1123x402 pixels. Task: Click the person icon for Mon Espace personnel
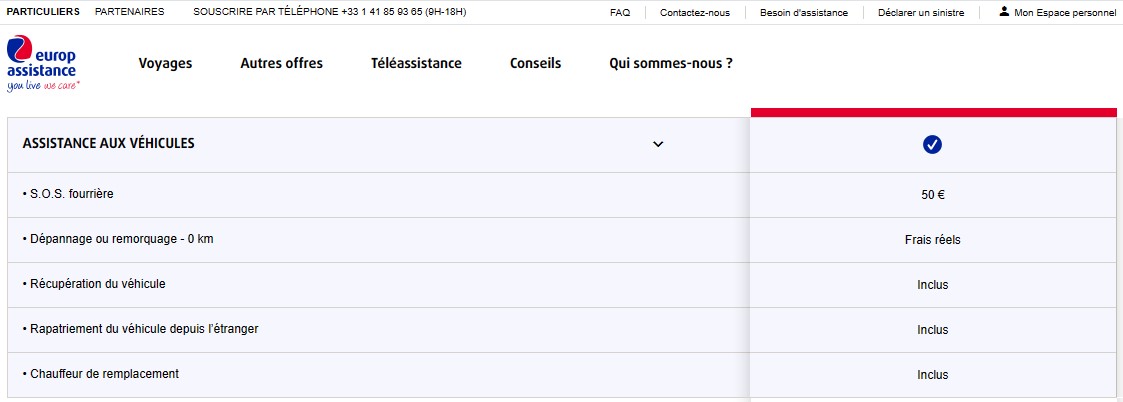pyautogui.click(x=1003, y=12)
